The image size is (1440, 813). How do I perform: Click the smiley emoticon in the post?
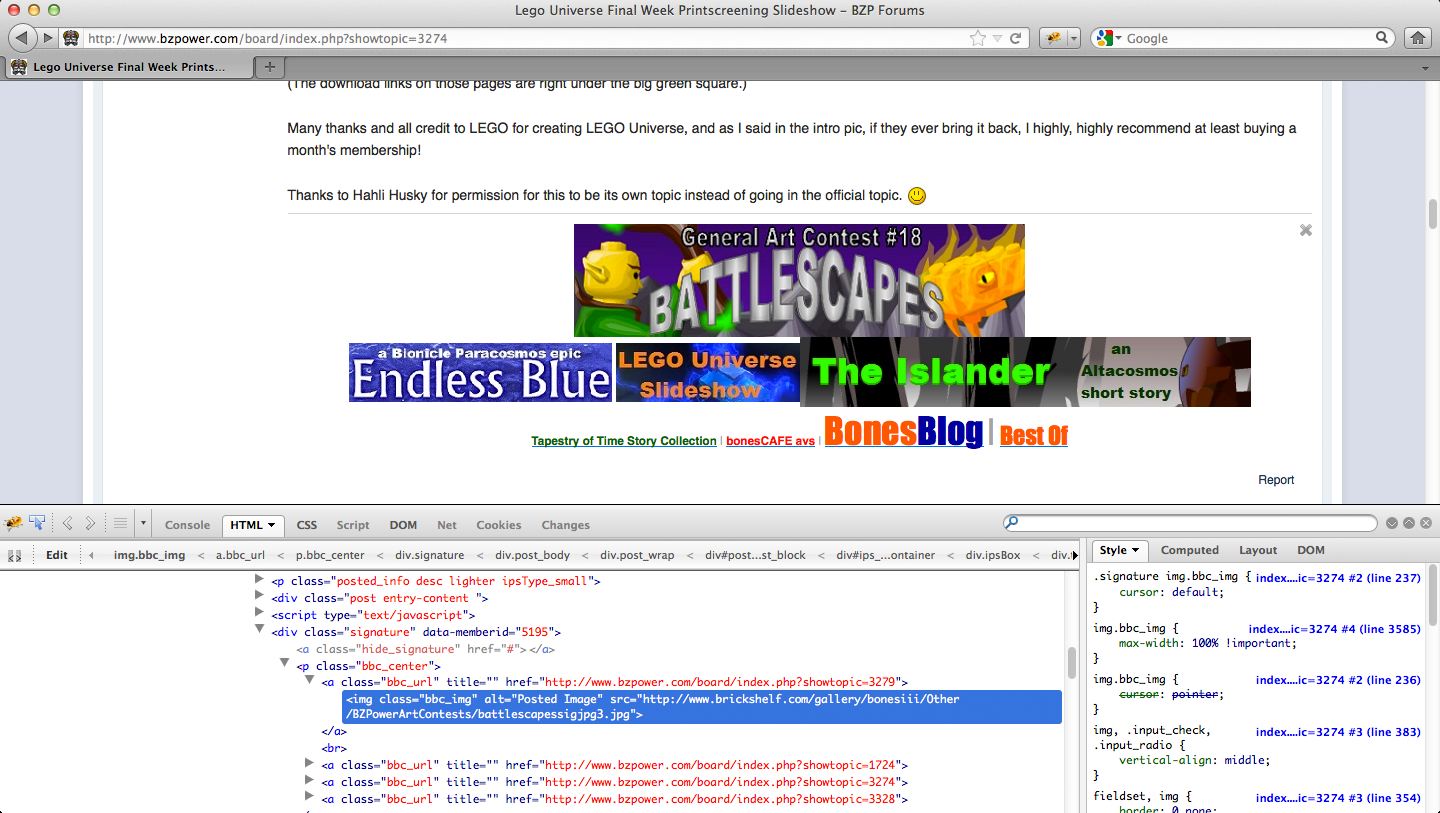point(917,196)
